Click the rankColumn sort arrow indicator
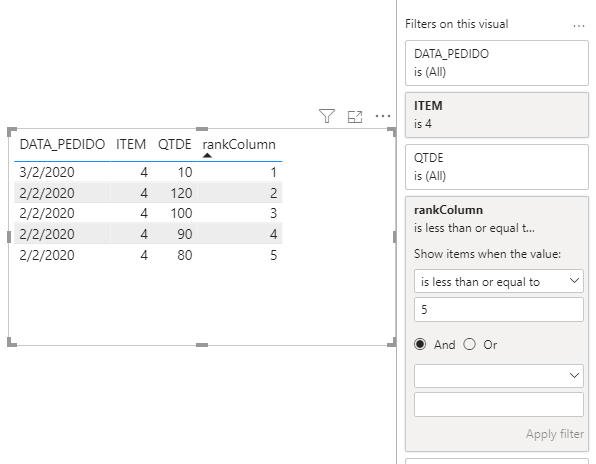 tap(207, 155)
